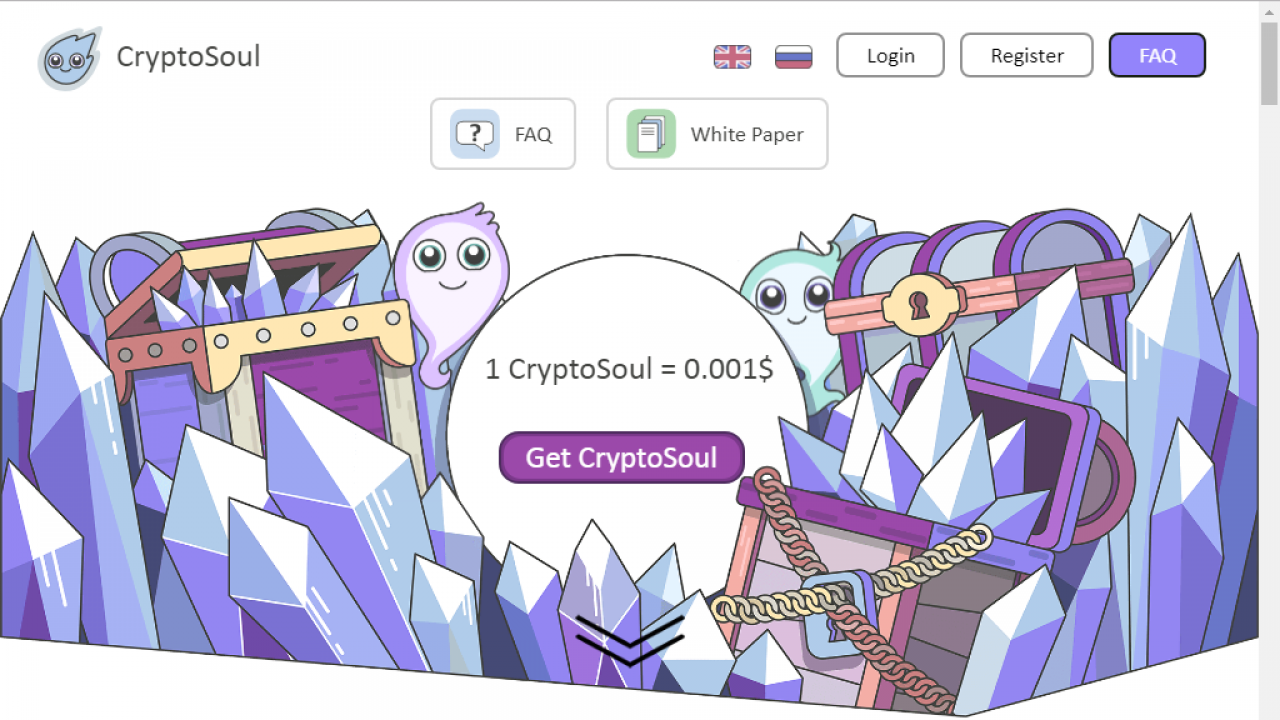Image resolution: width=1280 pixels, height=720 pixels.
Task: Open the Login page
Action: coord(890,55)
